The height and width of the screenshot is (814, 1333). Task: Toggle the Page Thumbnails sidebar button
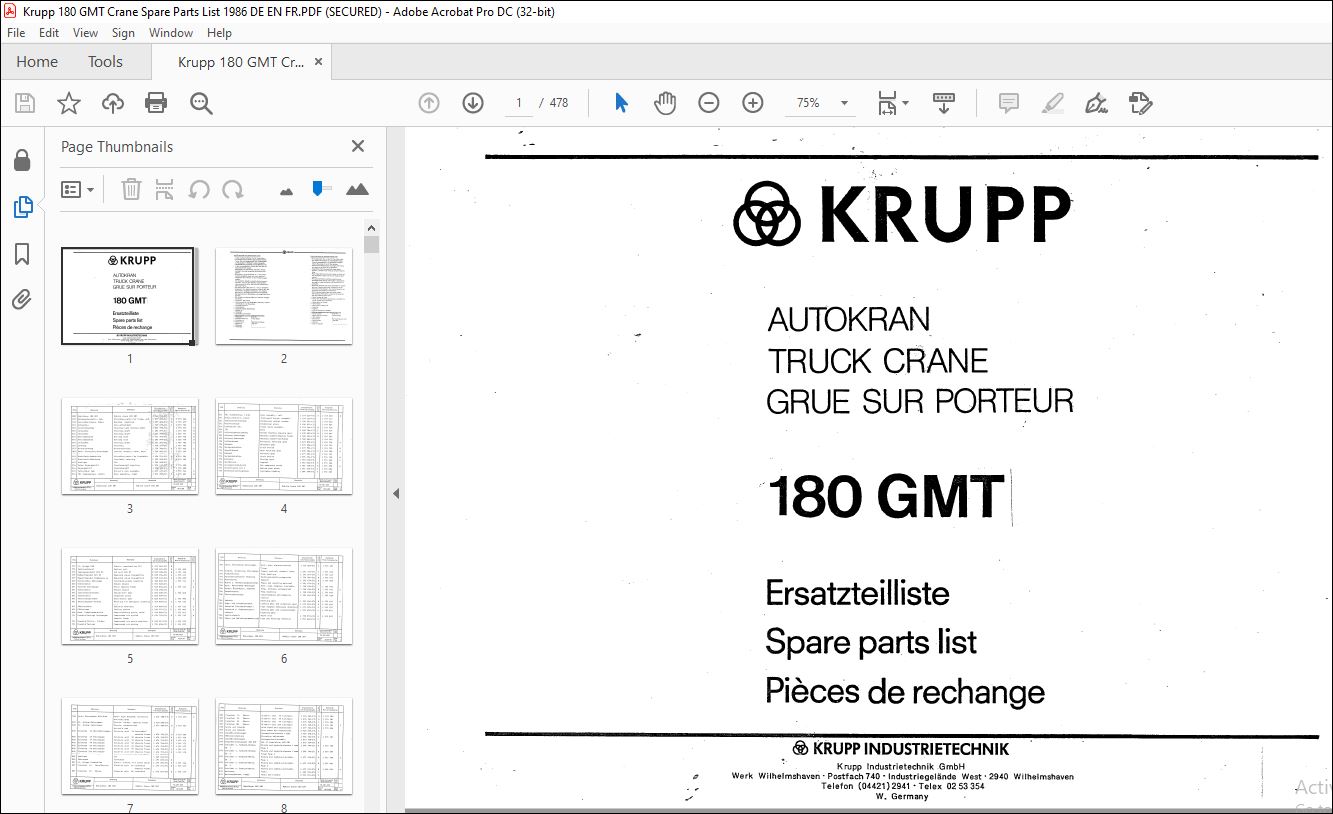(x=22, y=207)
